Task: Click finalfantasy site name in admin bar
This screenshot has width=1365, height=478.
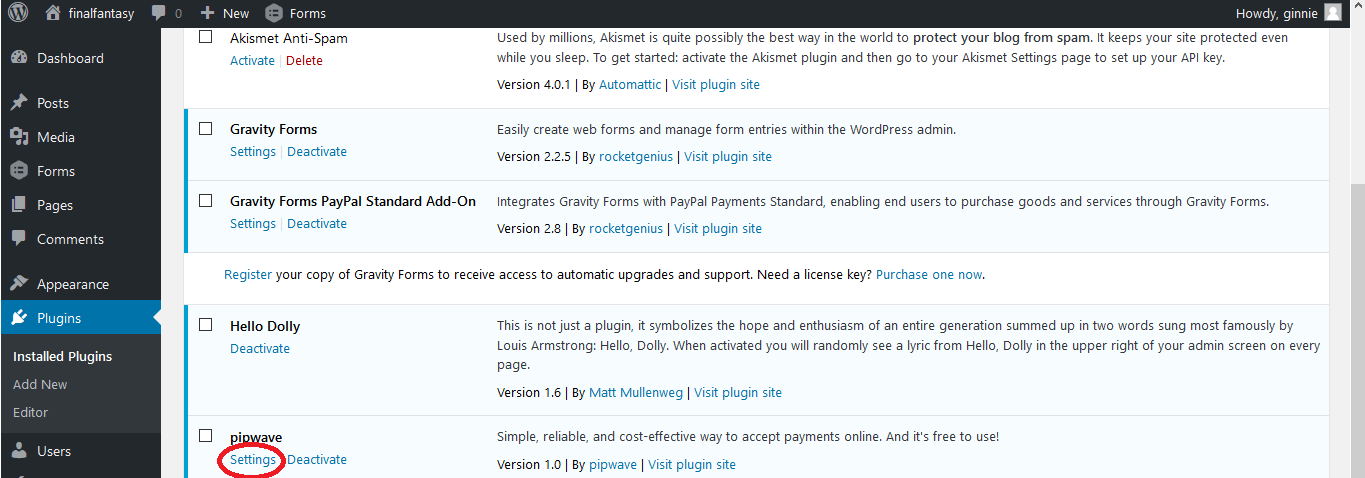Action: tap(103, 13)
